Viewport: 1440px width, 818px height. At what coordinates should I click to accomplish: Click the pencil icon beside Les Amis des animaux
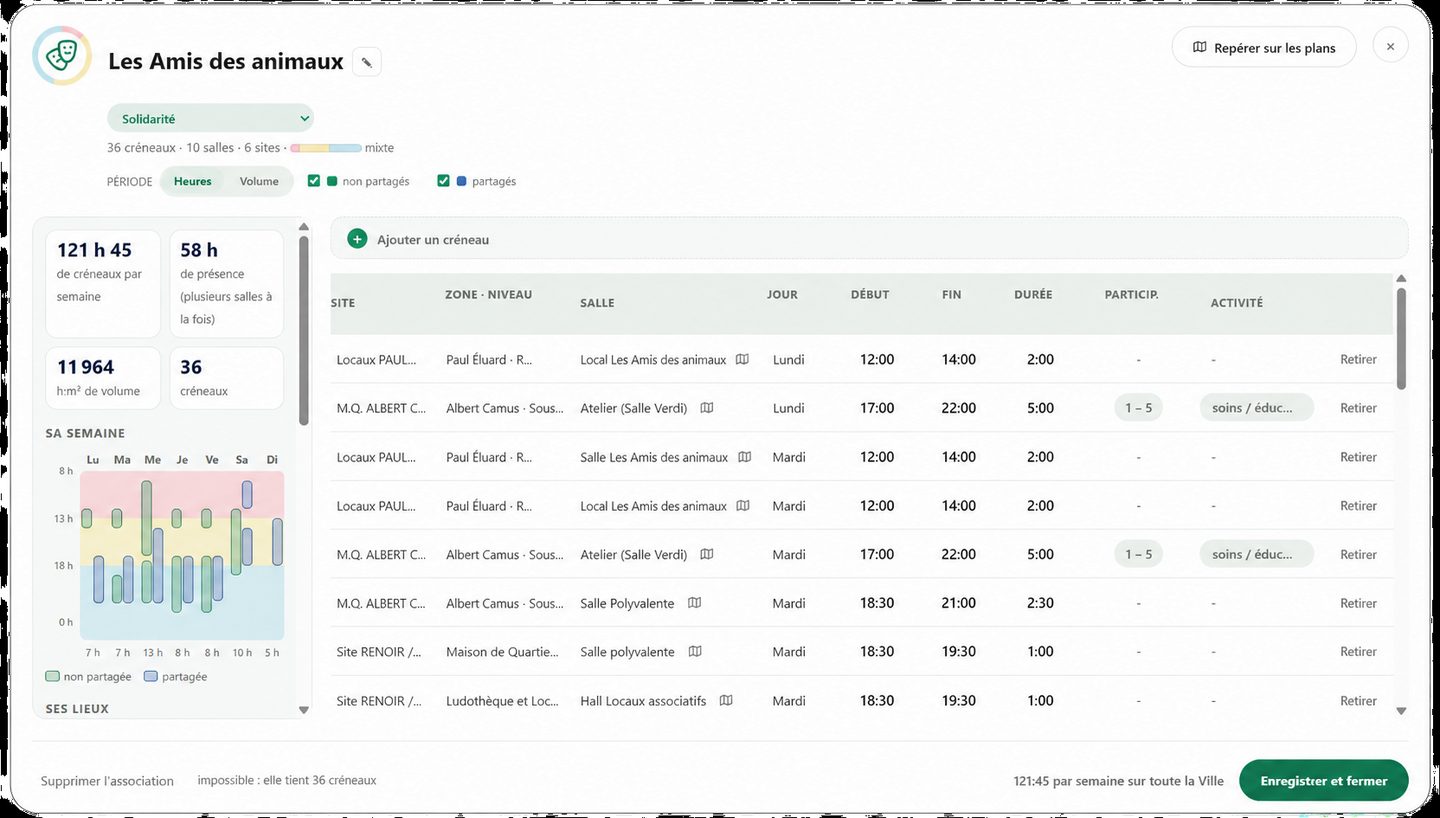(x=367, y=62)
